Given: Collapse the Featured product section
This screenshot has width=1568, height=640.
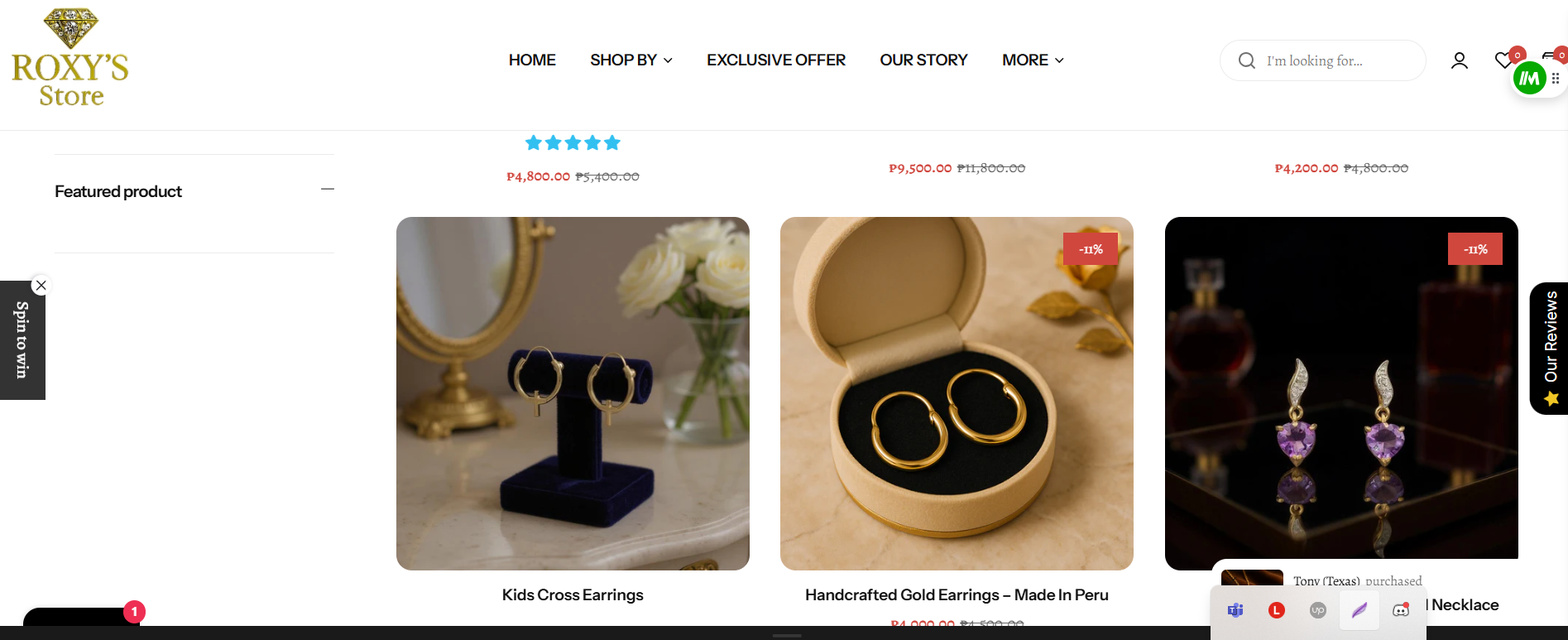Looking at the screenshot, I should 328,190.
